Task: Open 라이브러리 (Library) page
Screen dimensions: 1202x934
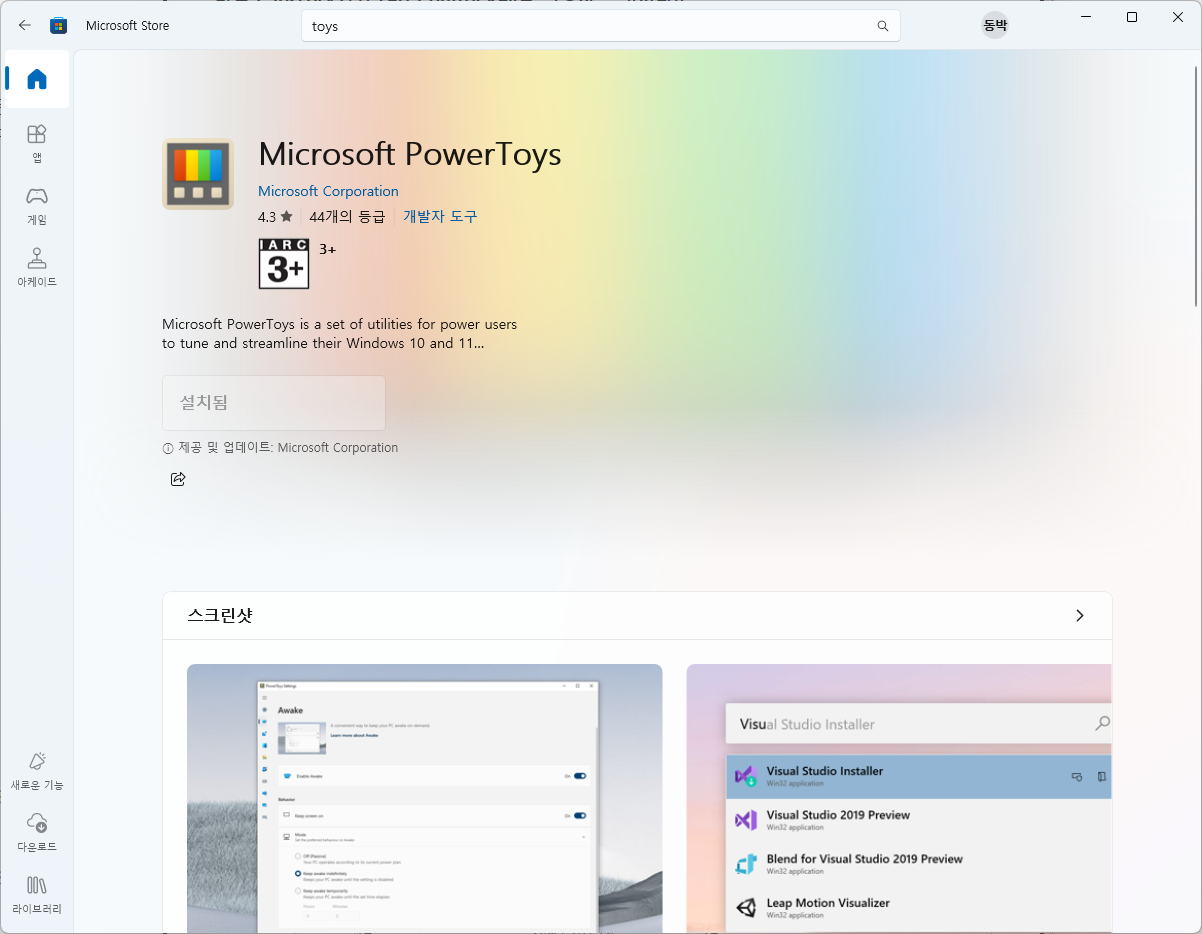Action: [37, 896]
